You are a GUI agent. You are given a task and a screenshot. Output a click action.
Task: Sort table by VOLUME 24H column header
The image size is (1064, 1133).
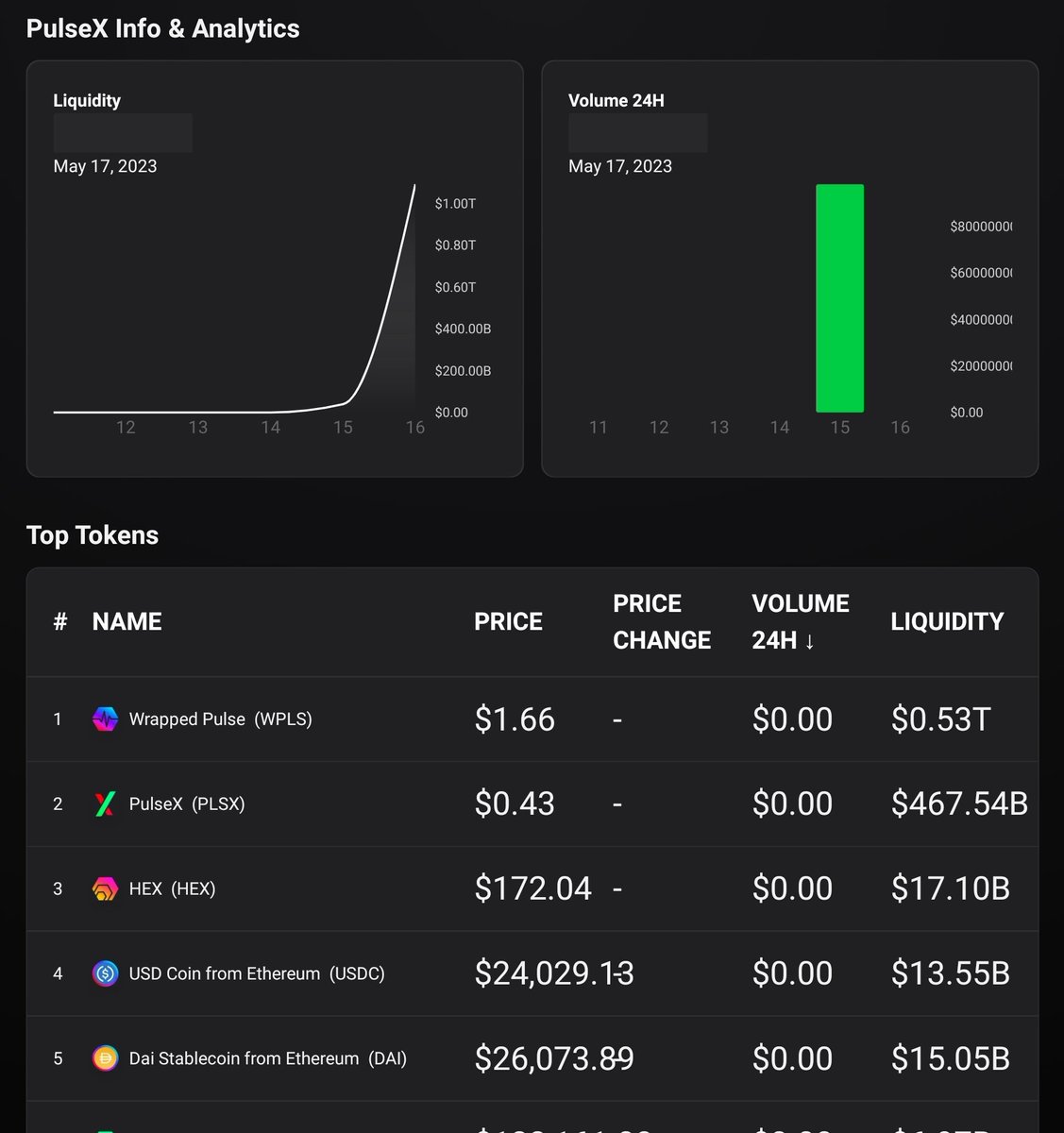[x=801, y=621]
